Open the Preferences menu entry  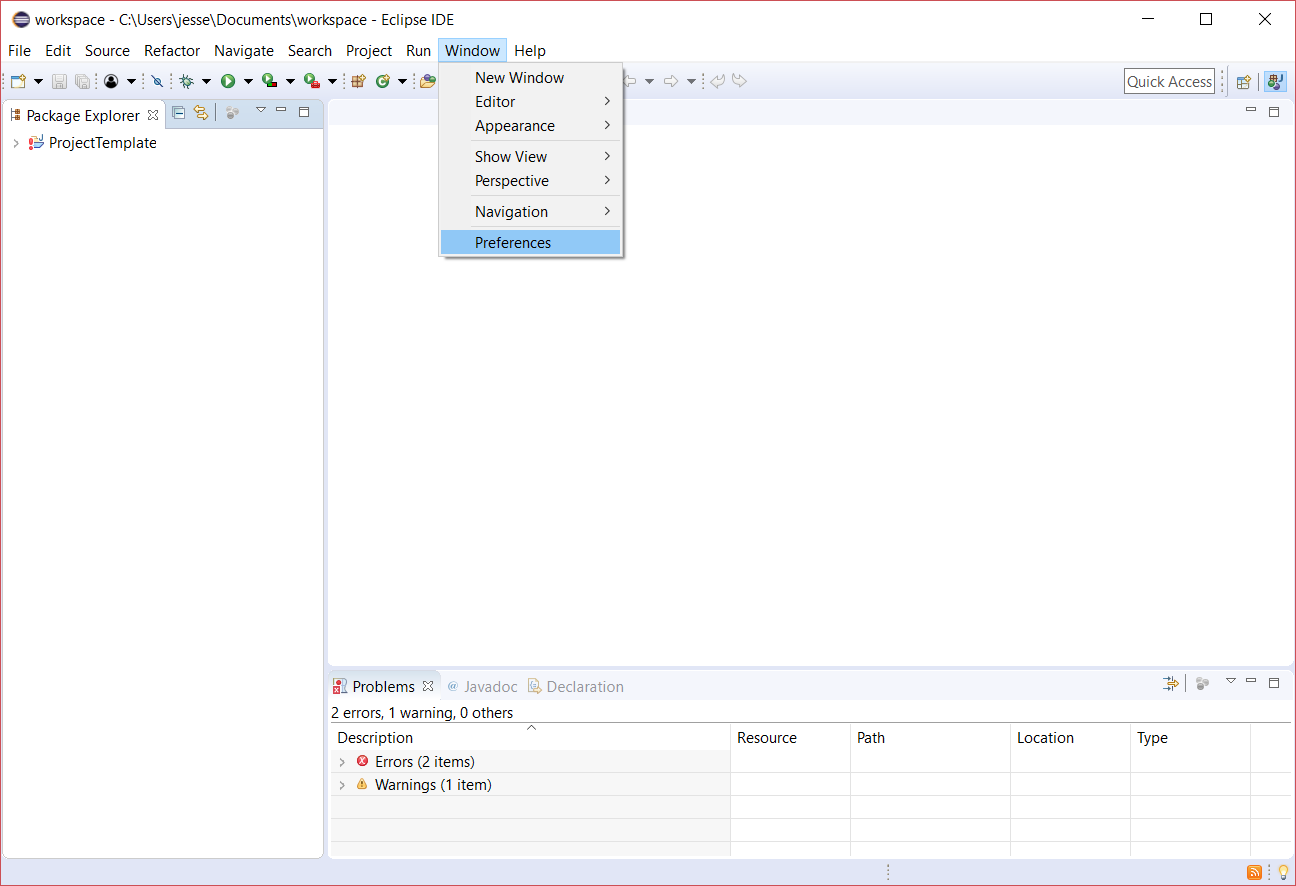click(513, 242)
